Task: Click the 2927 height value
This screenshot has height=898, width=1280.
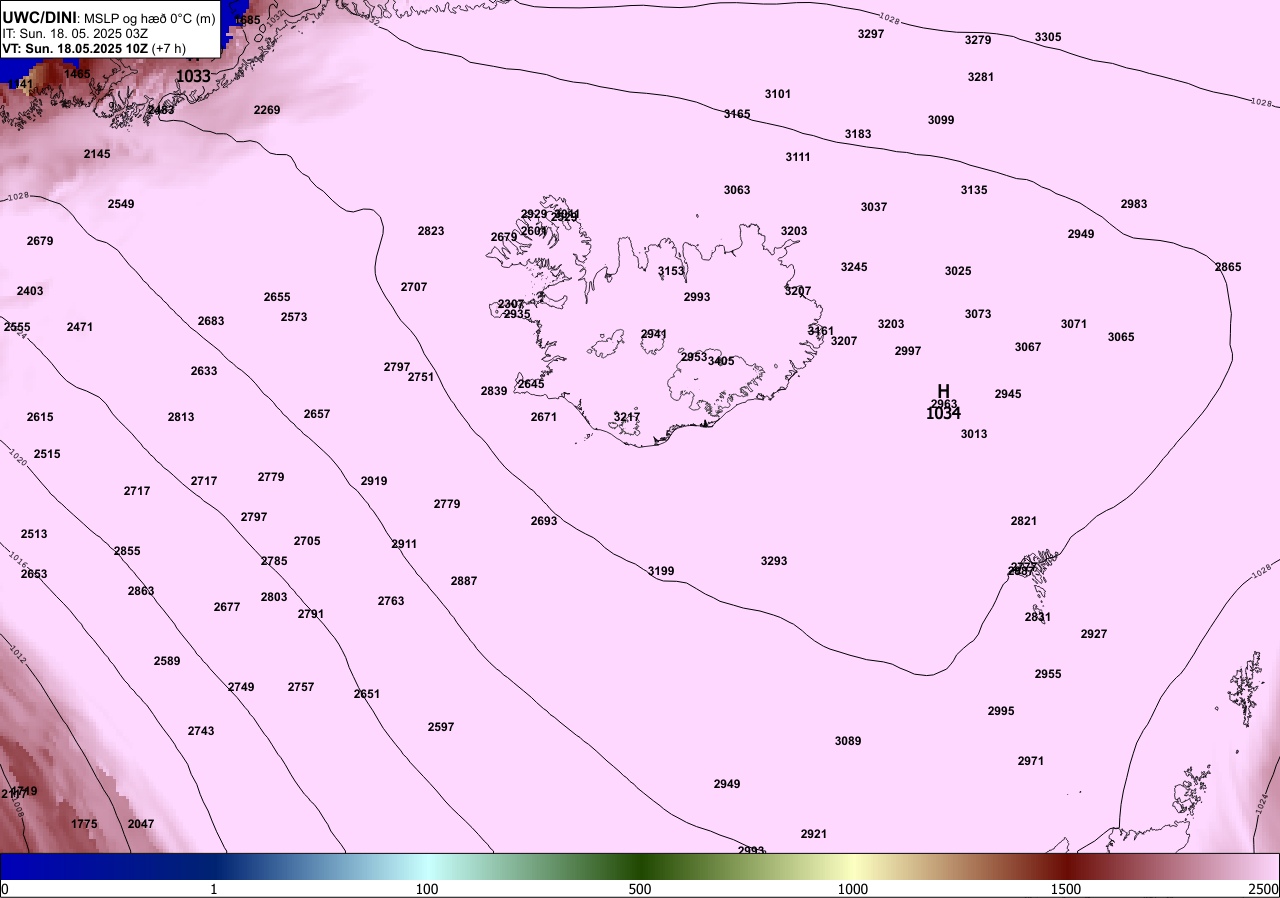Action: [1094, 634]
